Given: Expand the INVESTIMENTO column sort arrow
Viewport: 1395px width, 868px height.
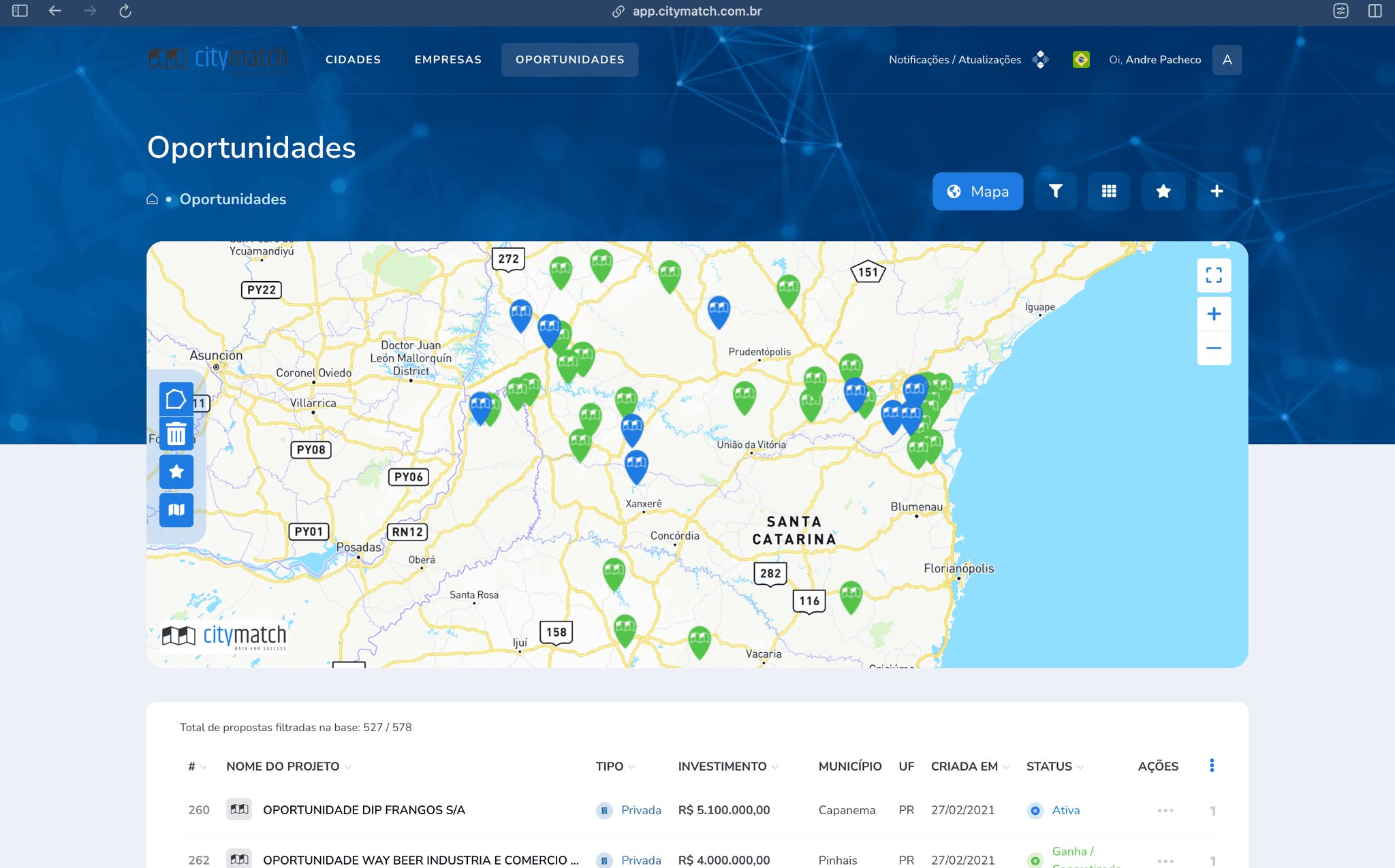Looking at the screenshot, I should (x=774, y=767).
